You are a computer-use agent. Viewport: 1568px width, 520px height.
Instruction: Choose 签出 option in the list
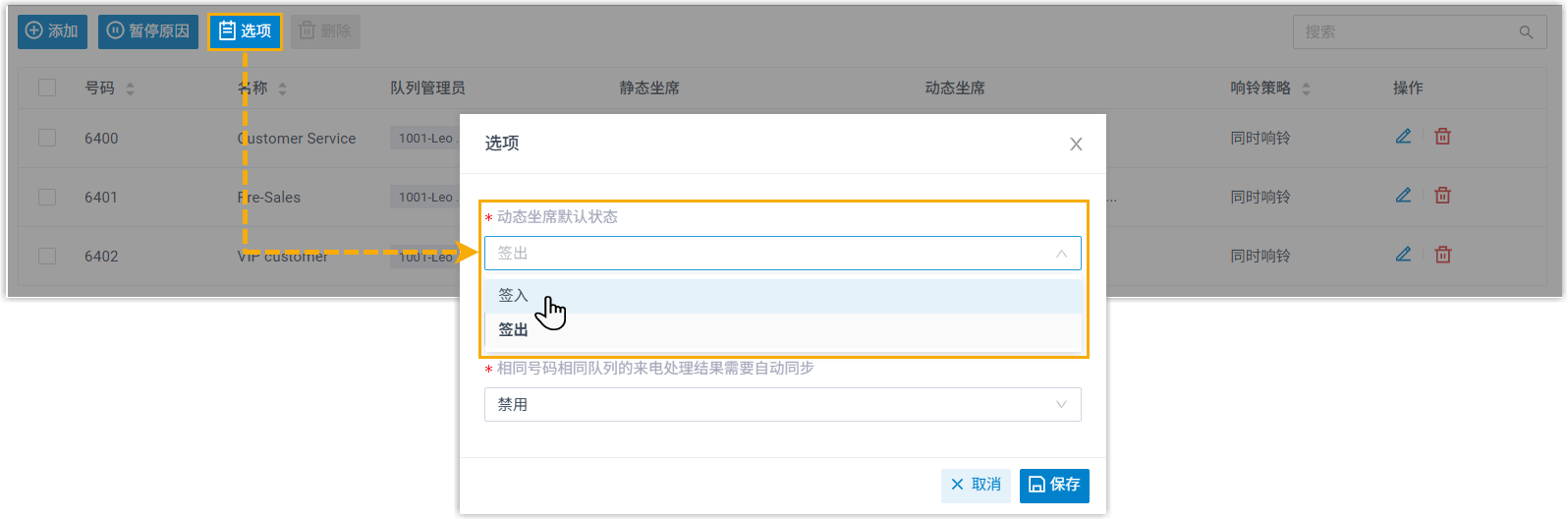[513, 330]
